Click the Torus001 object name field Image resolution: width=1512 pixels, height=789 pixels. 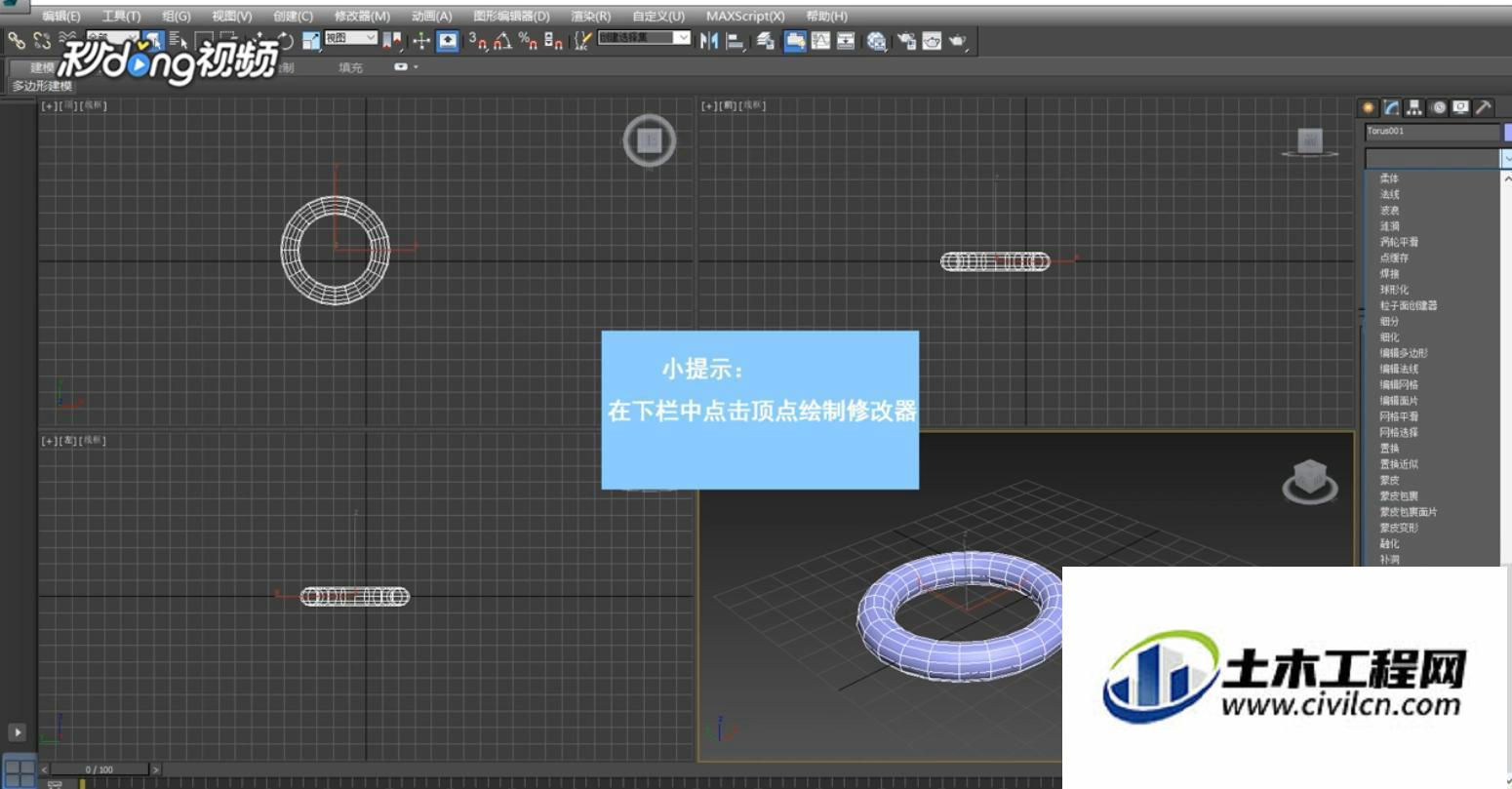coord(1432,132)
